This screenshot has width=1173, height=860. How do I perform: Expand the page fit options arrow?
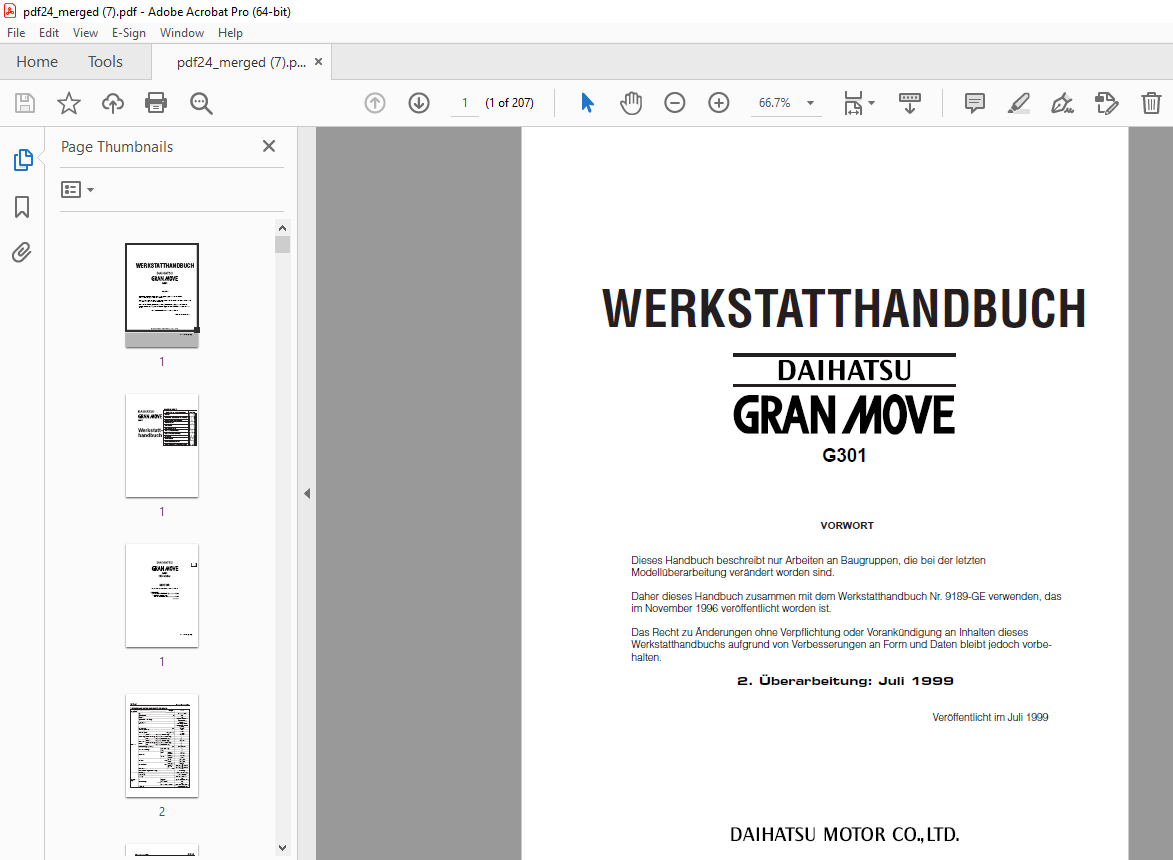coord(872,103)
